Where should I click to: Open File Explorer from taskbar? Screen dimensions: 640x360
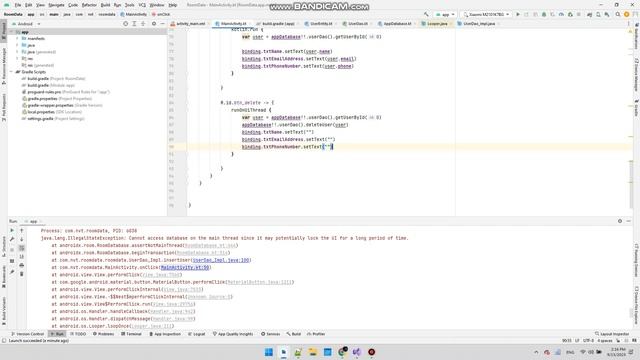313,352
